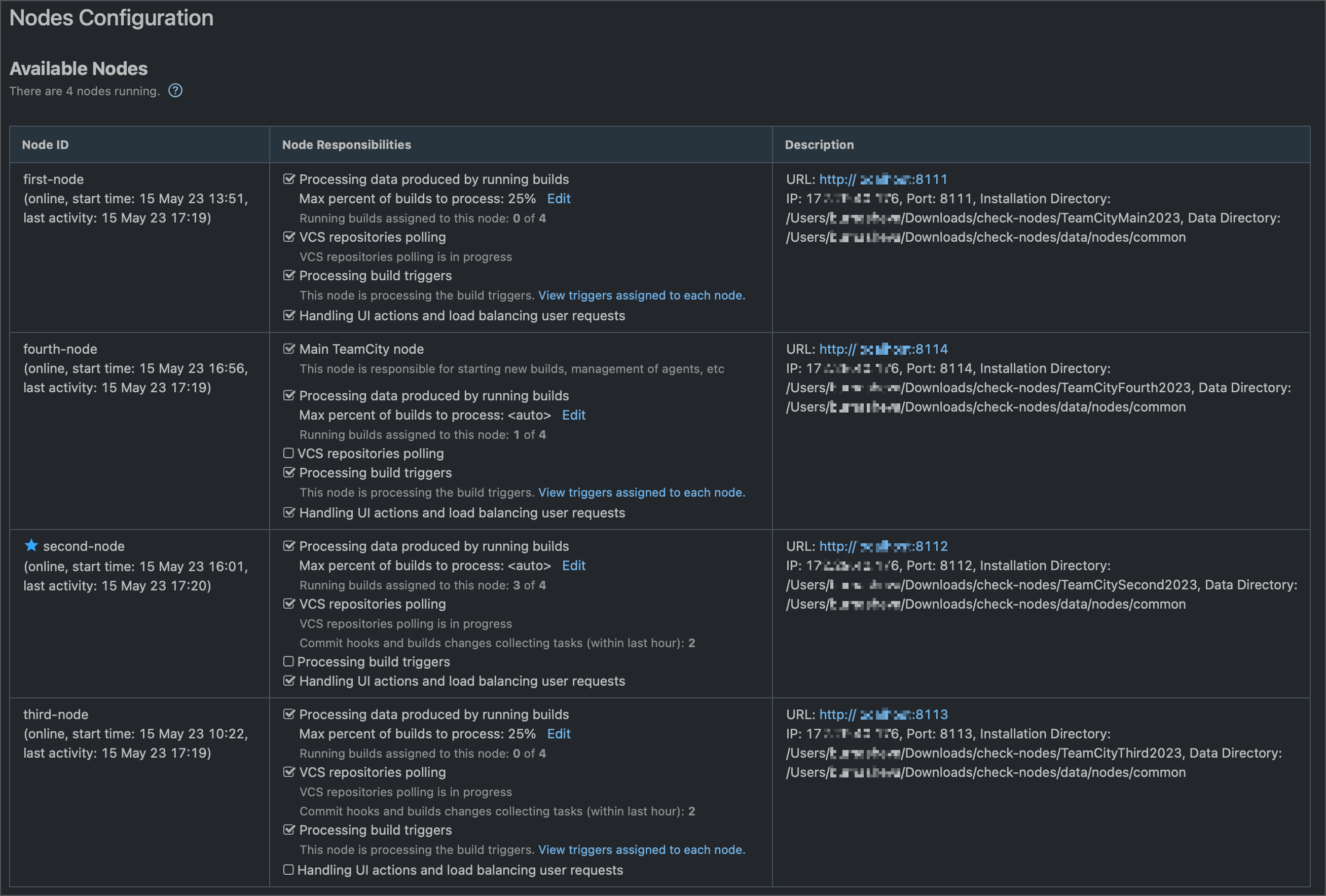
Task: Uncheck second-node Handling UI actions checkbox
Action: coord(289,681)
